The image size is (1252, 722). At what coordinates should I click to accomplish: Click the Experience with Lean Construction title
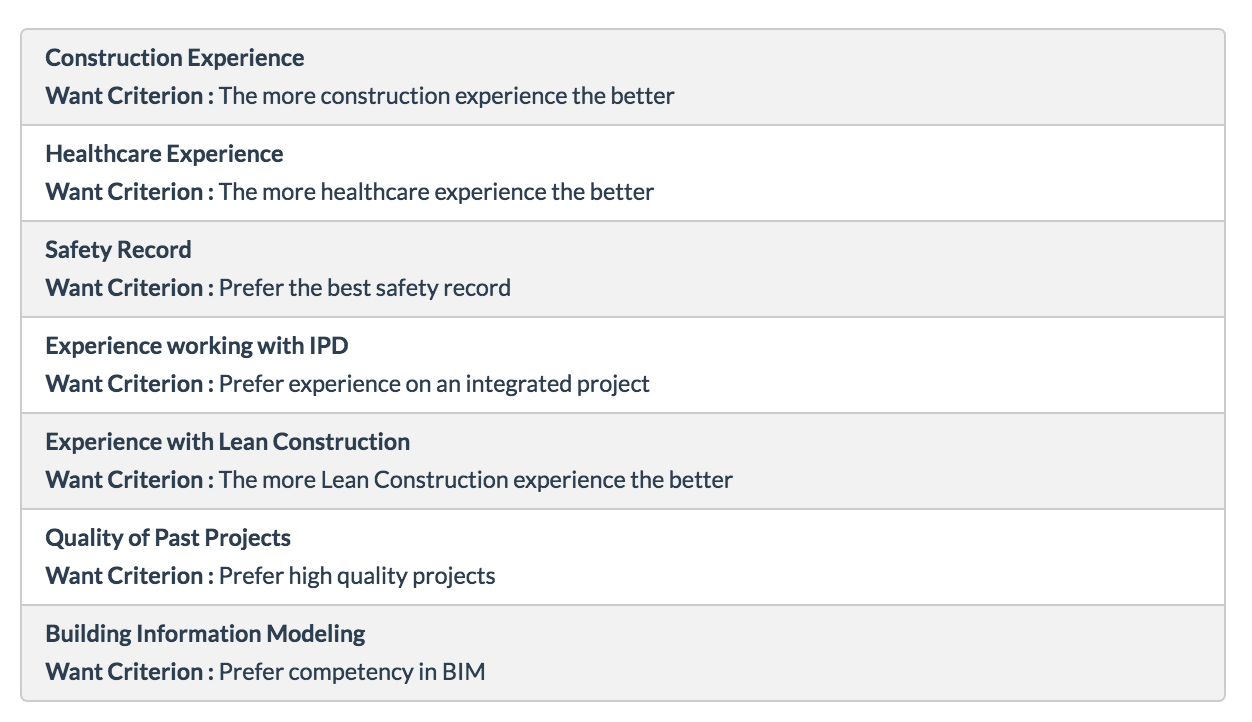(x=228, y=442)
